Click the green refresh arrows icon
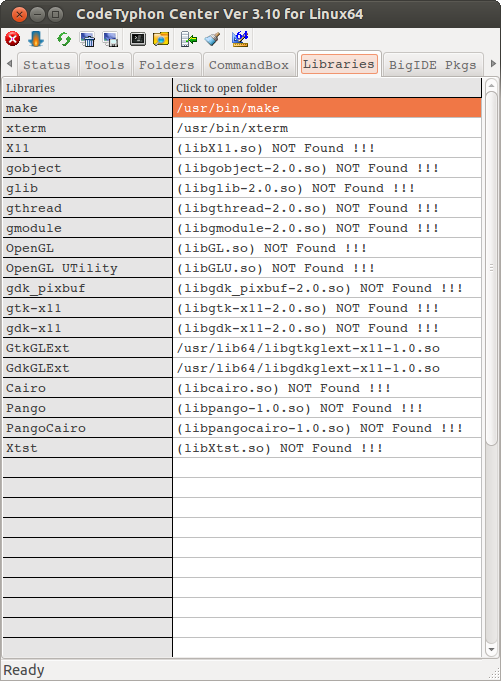 pyautogui.click(x=64, y=39)
